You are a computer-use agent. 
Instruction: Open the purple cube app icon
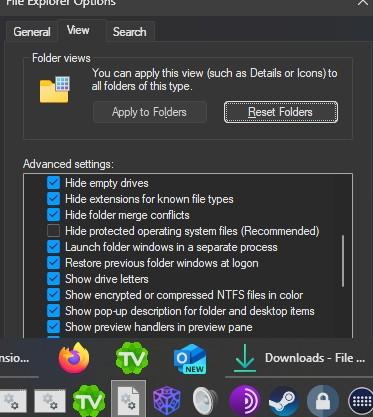click(x=167, y=400)
